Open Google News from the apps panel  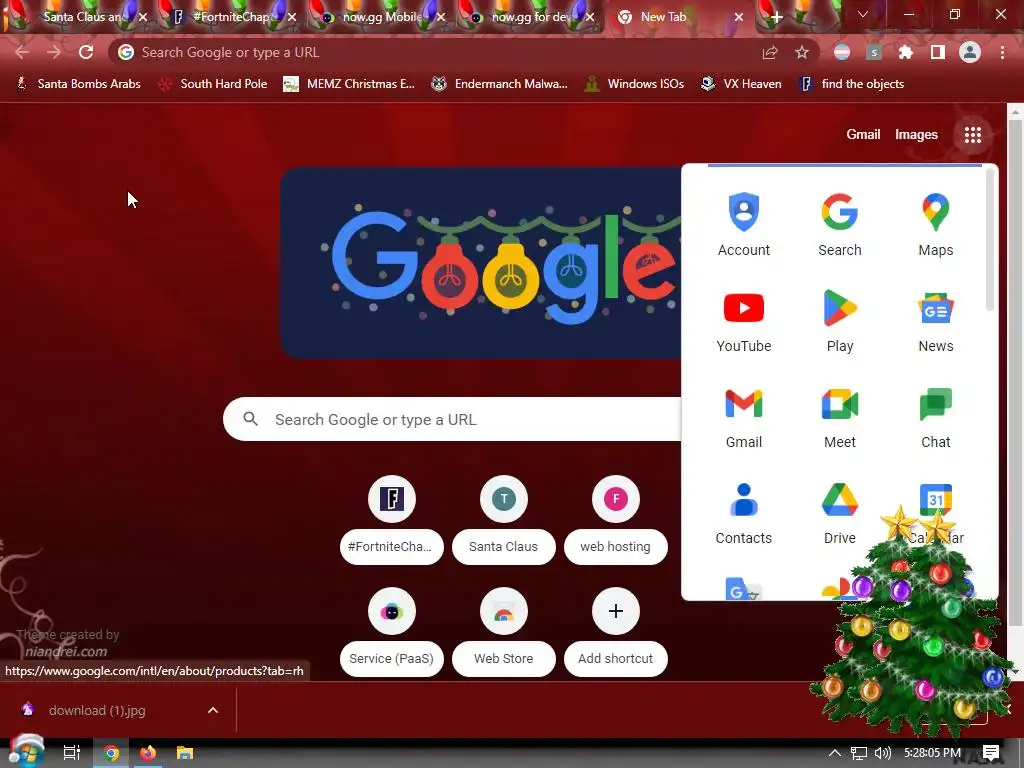pos(935,320)
